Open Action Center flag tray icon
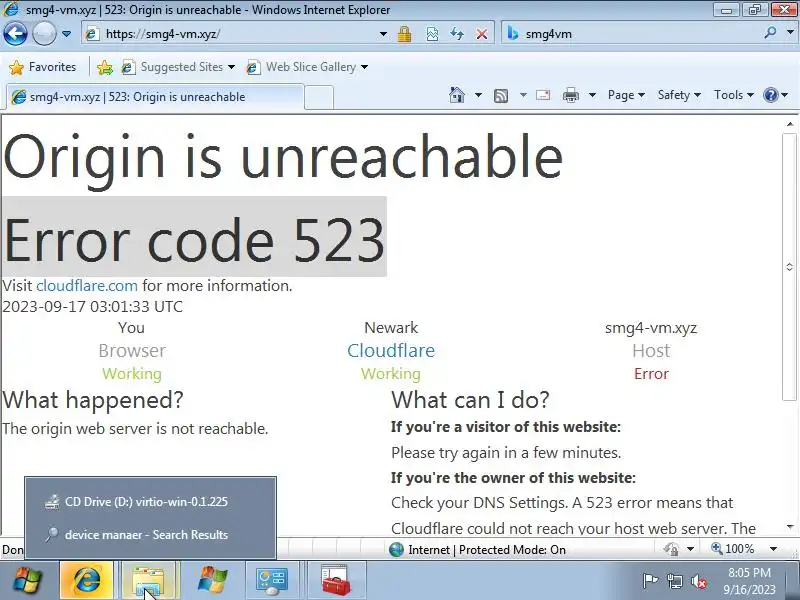 [649, 581]
